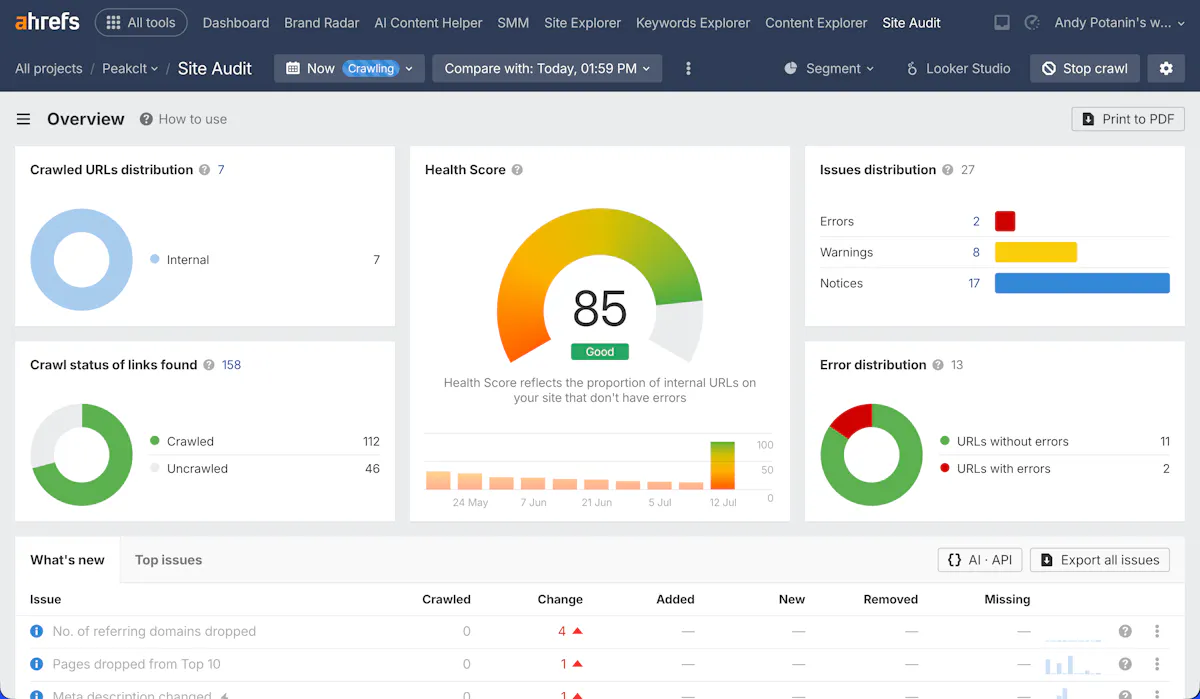Click the red Errors bar
Viewport: 1200px width, 699px height.
coord(1005,221)
